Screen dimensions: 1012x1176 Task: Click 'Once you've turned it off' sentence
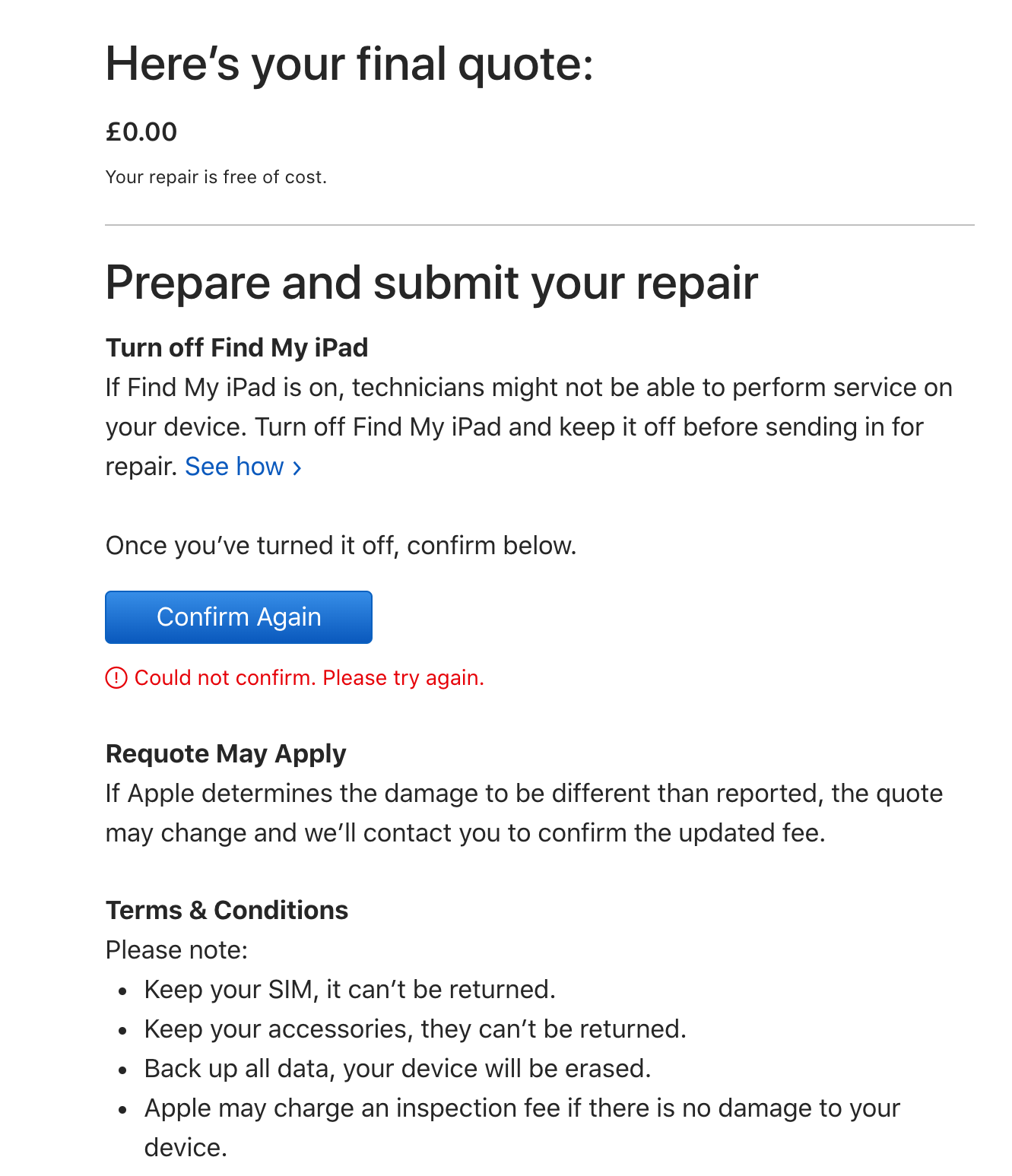(341, 546)
